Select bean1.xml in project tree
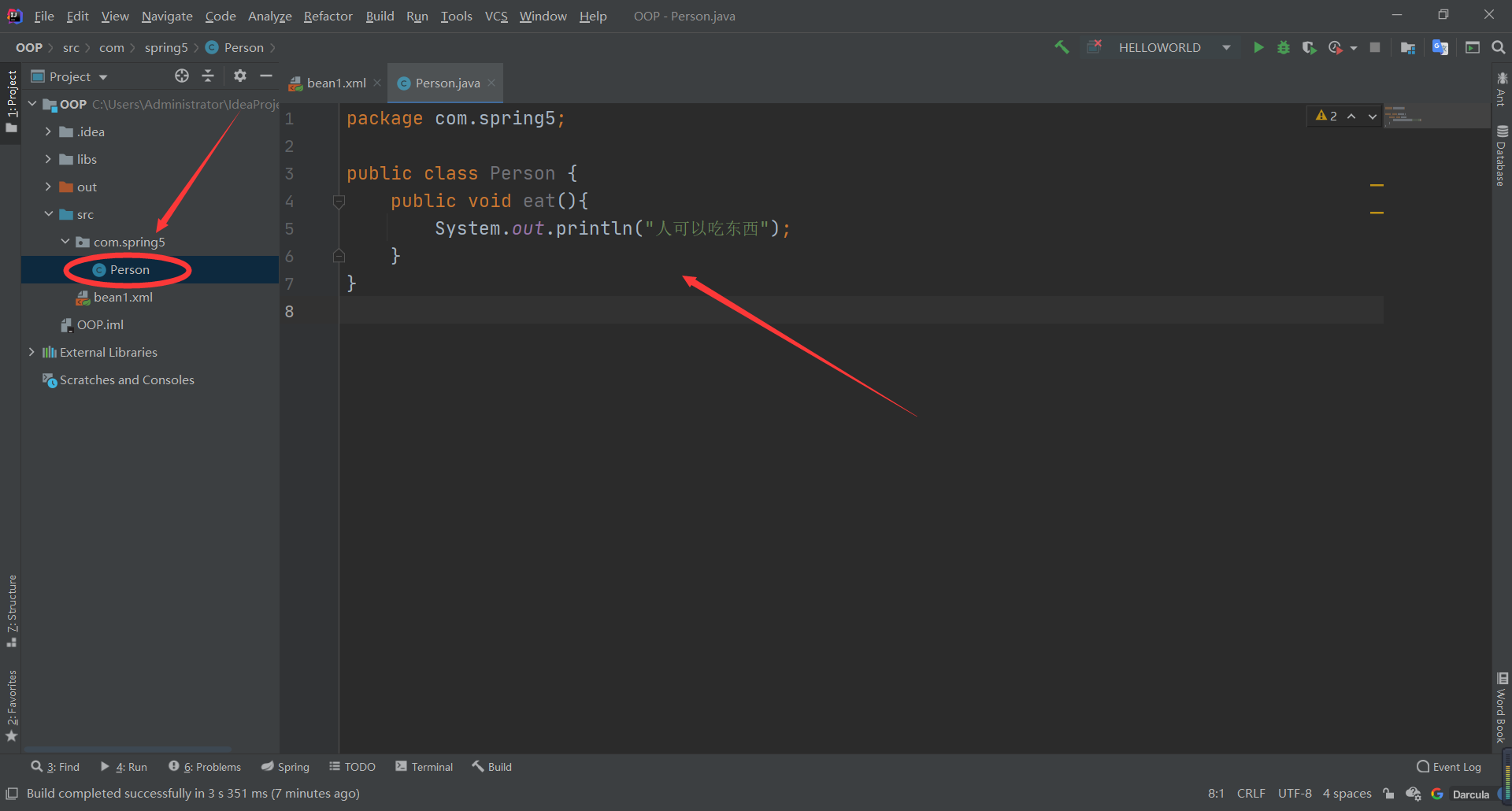 [123, 297]
